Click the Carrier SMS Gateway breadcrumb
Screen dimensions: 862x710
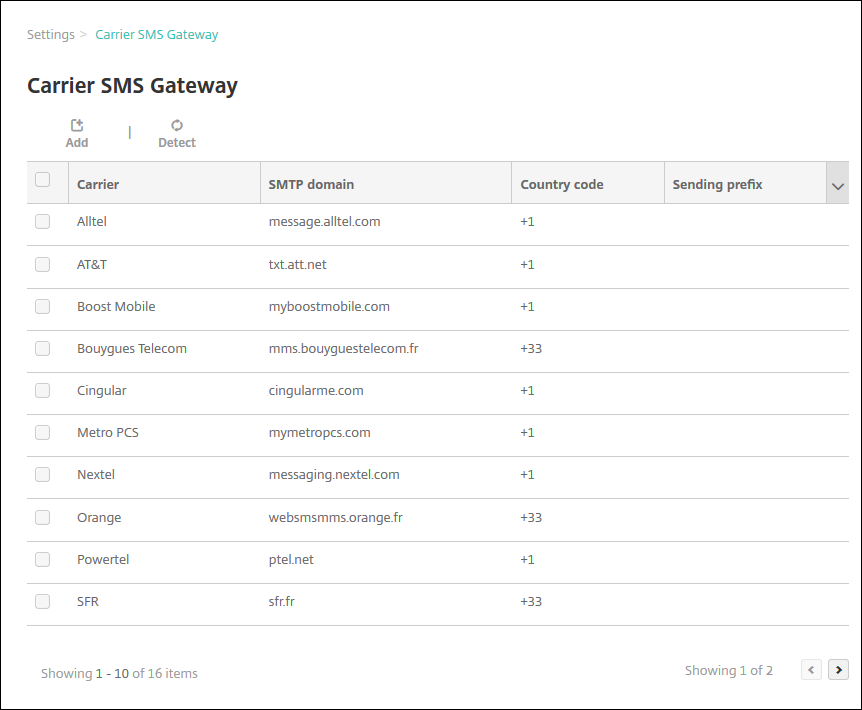point(156,34)
